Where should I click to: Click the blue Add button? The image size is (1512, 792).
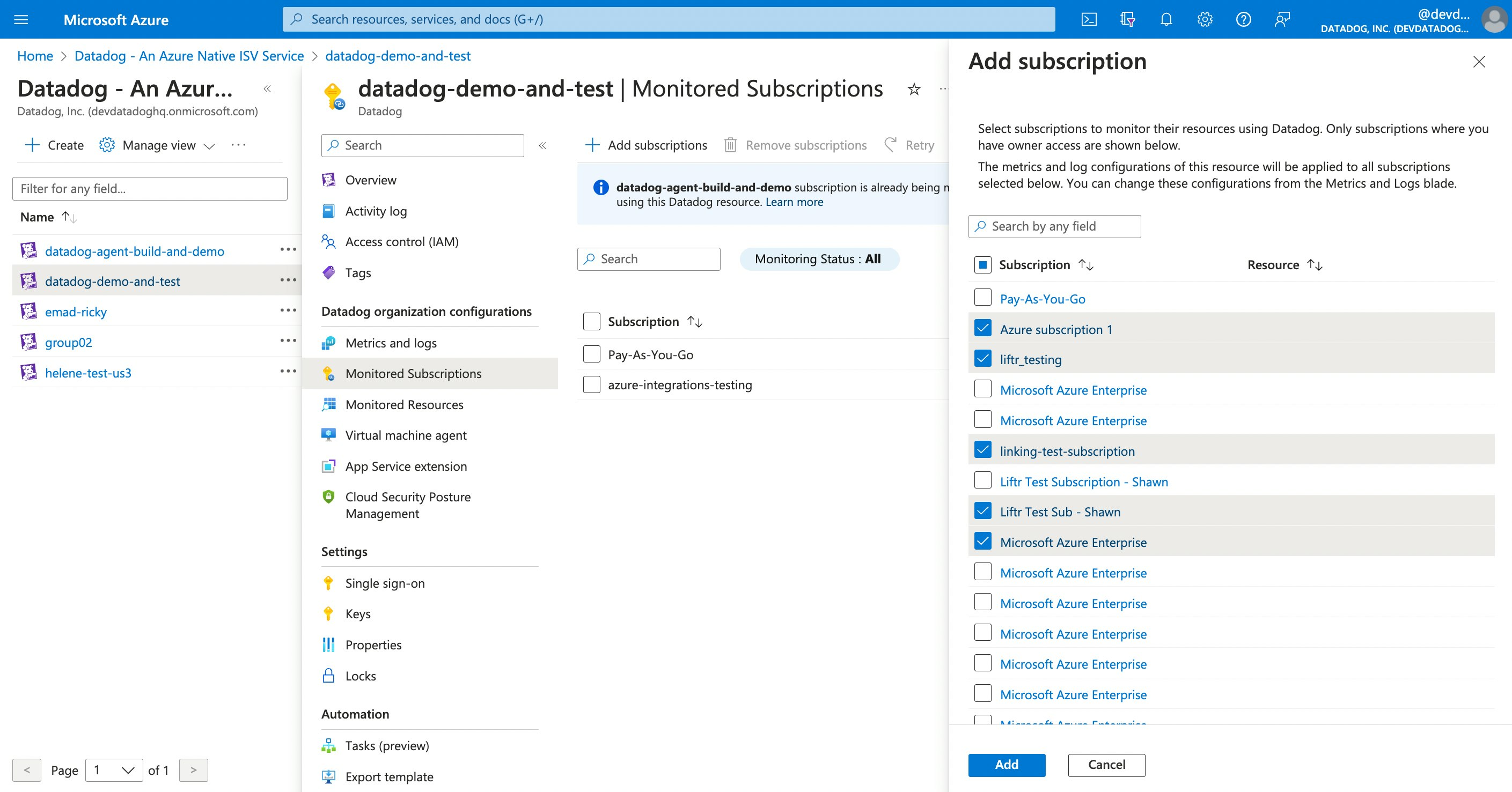coord(1006,765)
